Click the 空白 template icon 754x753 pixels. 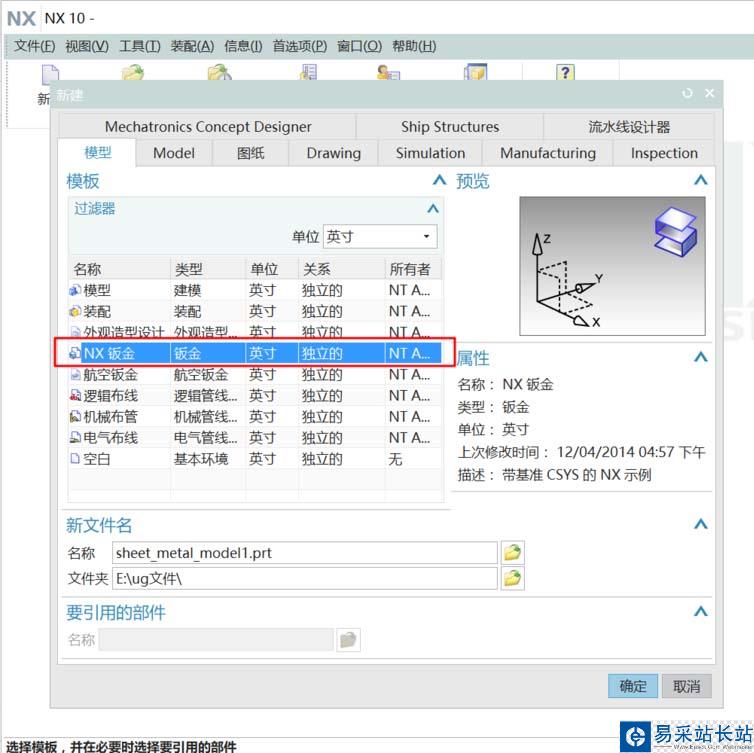pos(75,459)
